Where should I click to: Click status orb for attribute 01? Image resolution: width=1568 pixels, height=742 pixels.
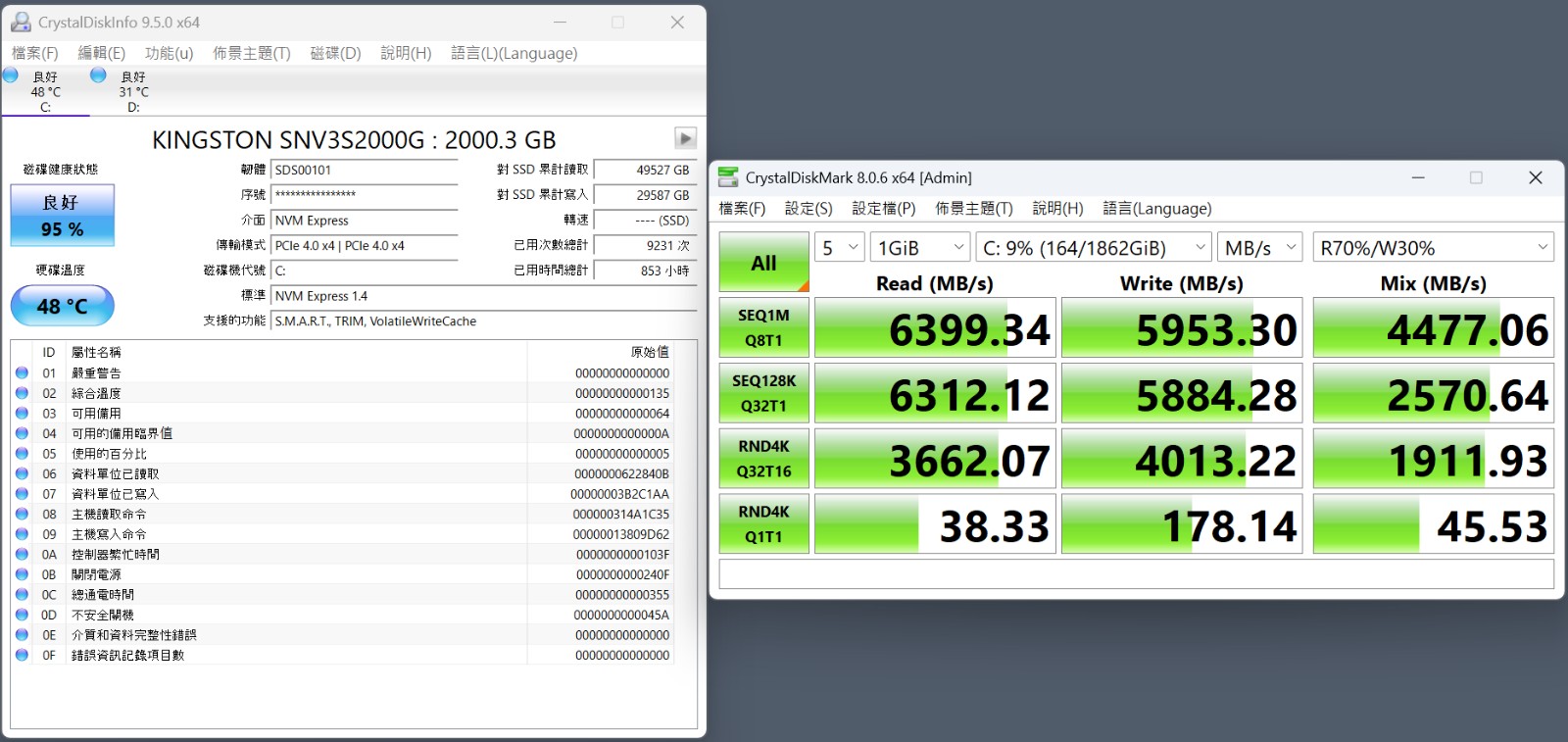[22, 372]
